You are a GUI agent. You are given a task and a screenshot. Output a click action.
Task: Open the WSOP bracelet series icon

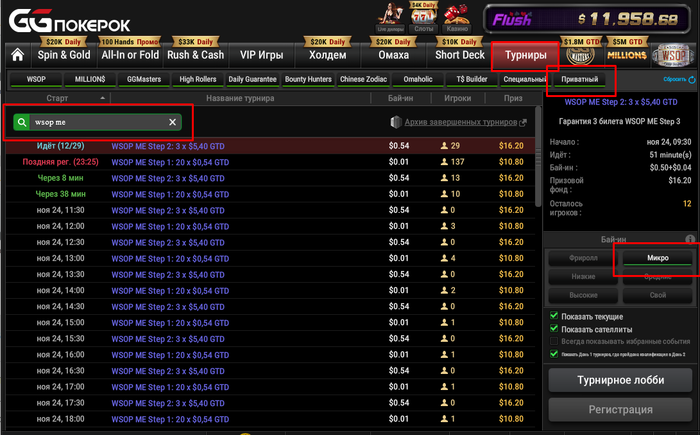pos(673,55)
